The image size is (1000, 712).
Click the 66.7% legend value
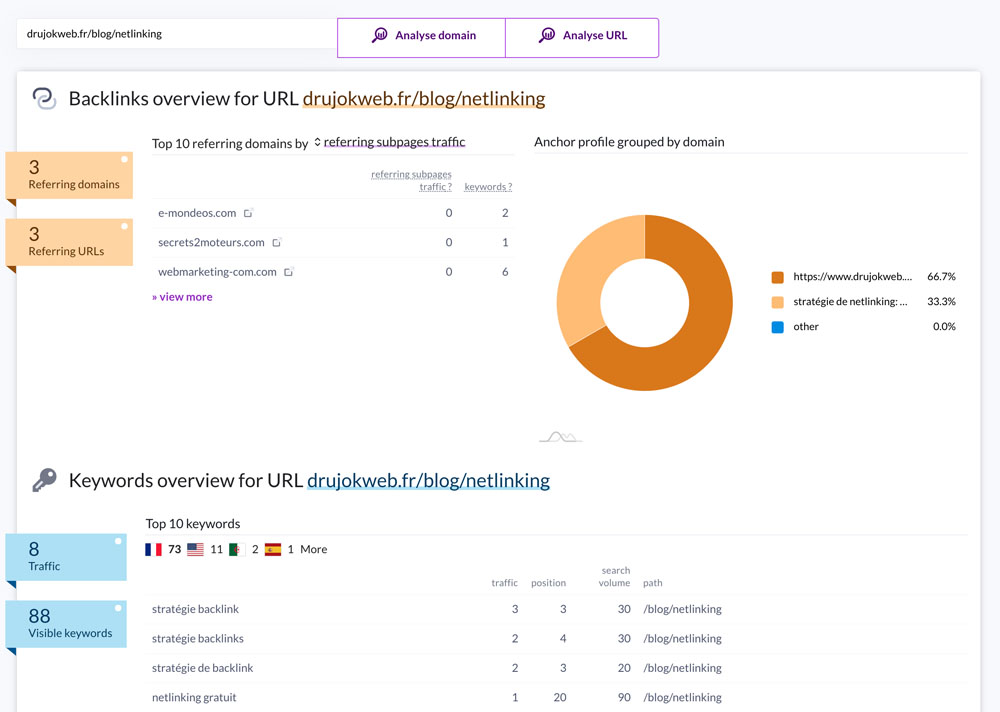pos(941,277)
